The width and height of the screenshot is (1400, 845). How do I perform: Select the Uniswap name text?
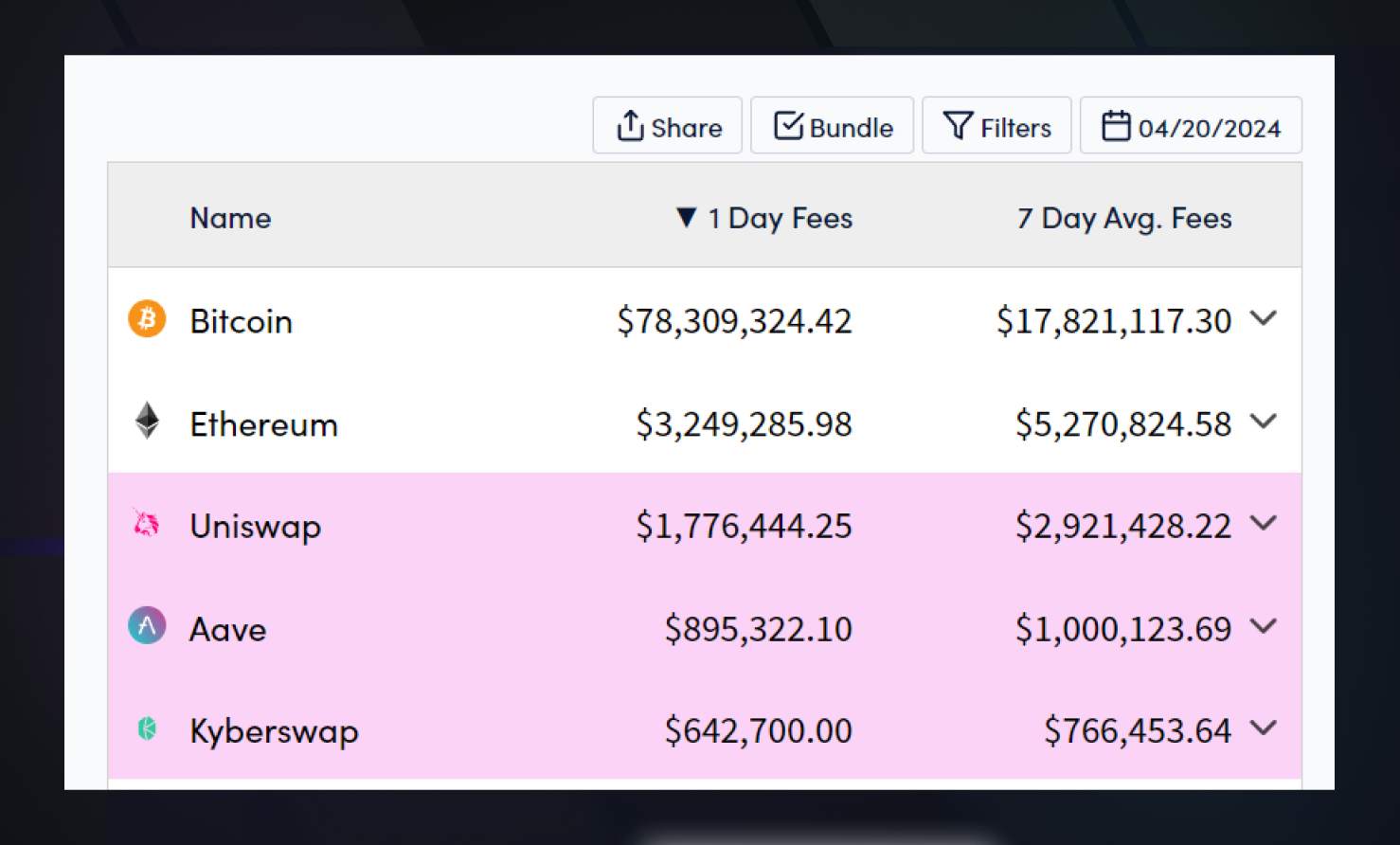pyautogui.click(x=256, y=527)
